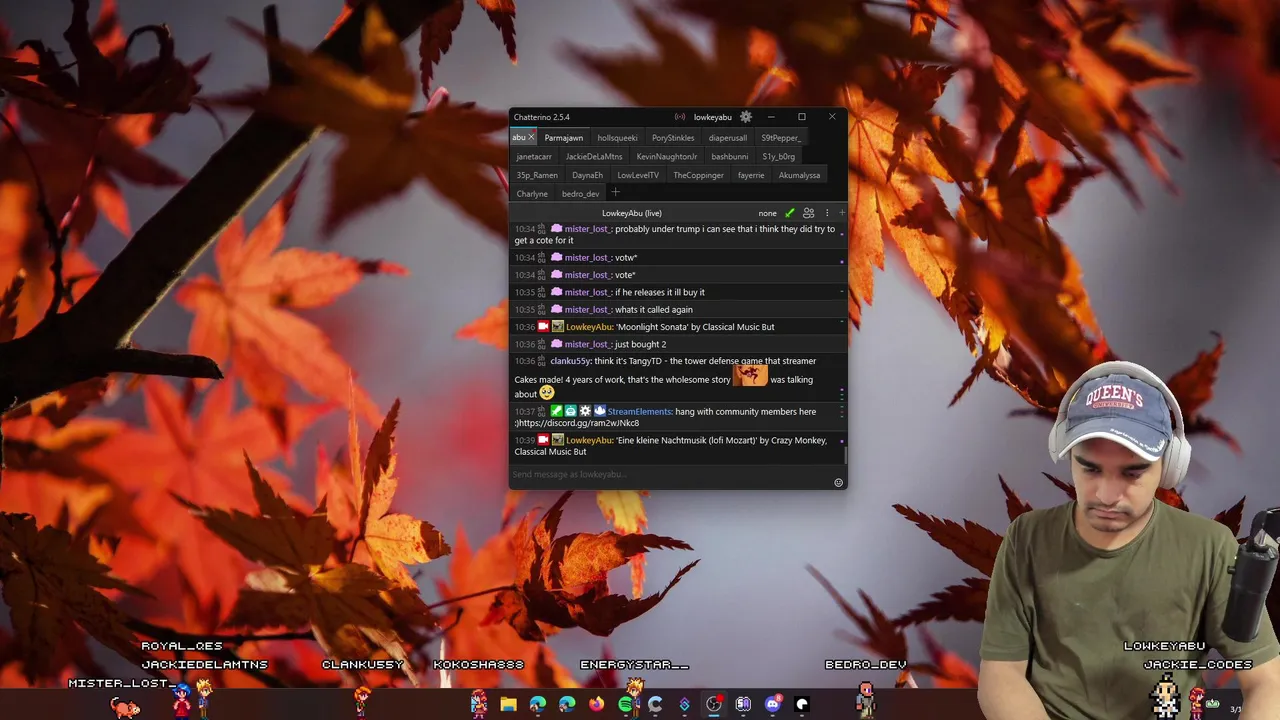Open the viewer list icon
The width and height of the screenshot is (1280, 720).
click(x=809, y=213)
